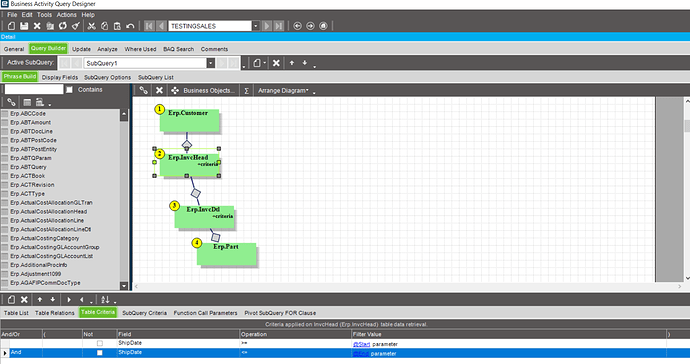Click the circled forward arrow navigation icon
This screenshot has height=364, width=690.
tap(310, 26)
